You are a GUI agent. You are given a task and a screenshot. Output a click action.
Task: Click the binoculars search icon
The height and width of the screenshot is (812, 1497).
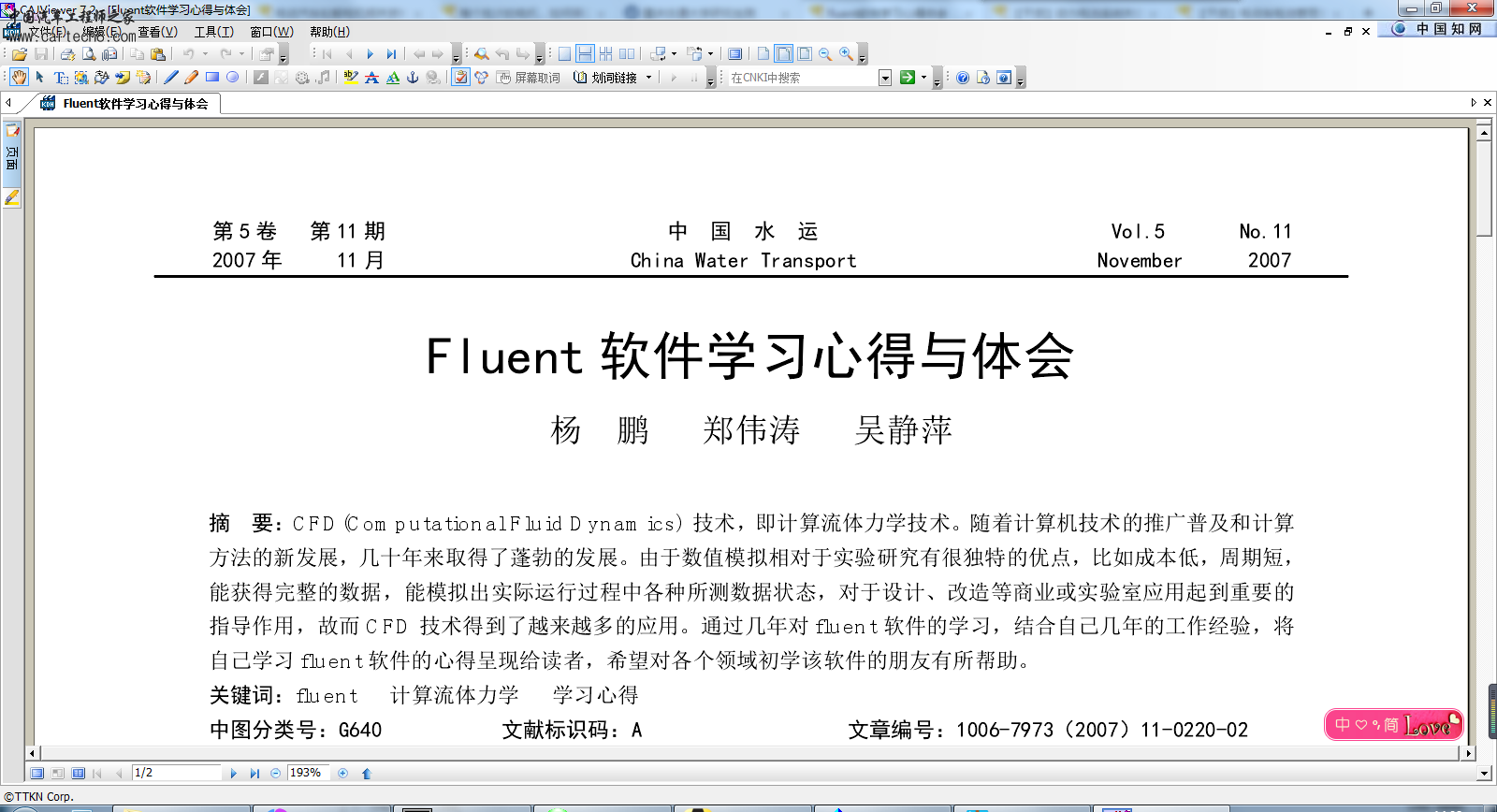[482, 54]
